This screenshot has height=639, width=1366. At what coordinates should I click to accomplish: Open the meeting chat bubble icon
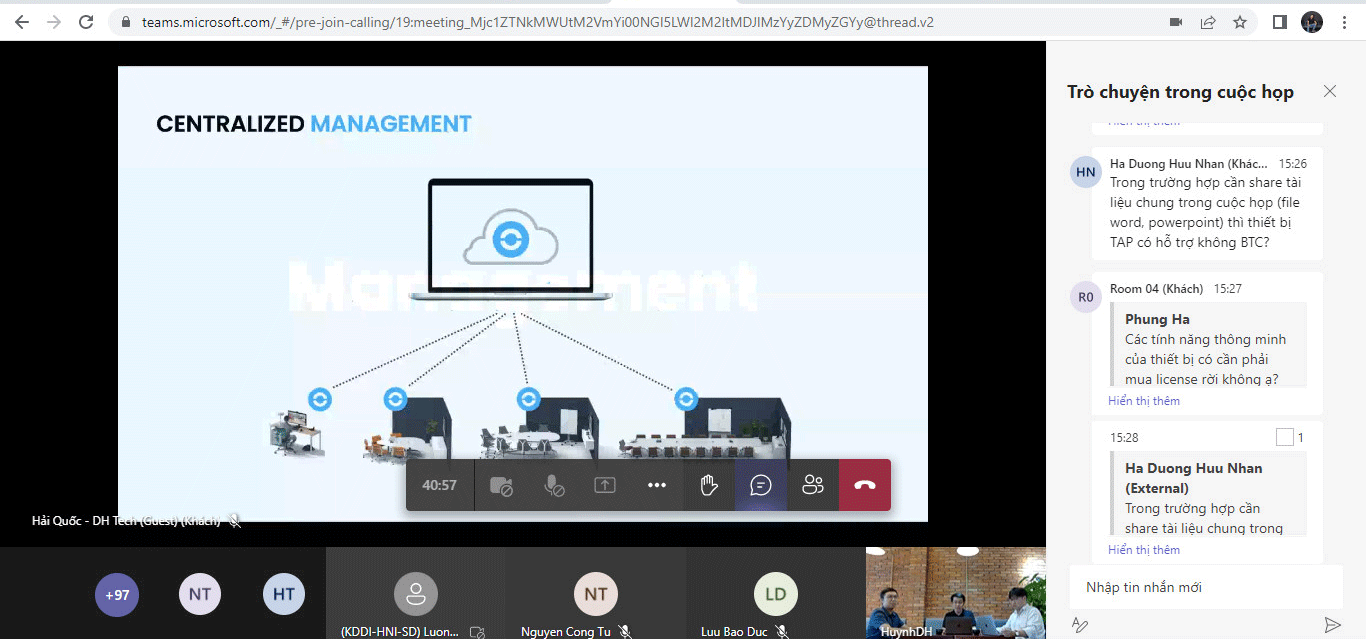(761, 484)
